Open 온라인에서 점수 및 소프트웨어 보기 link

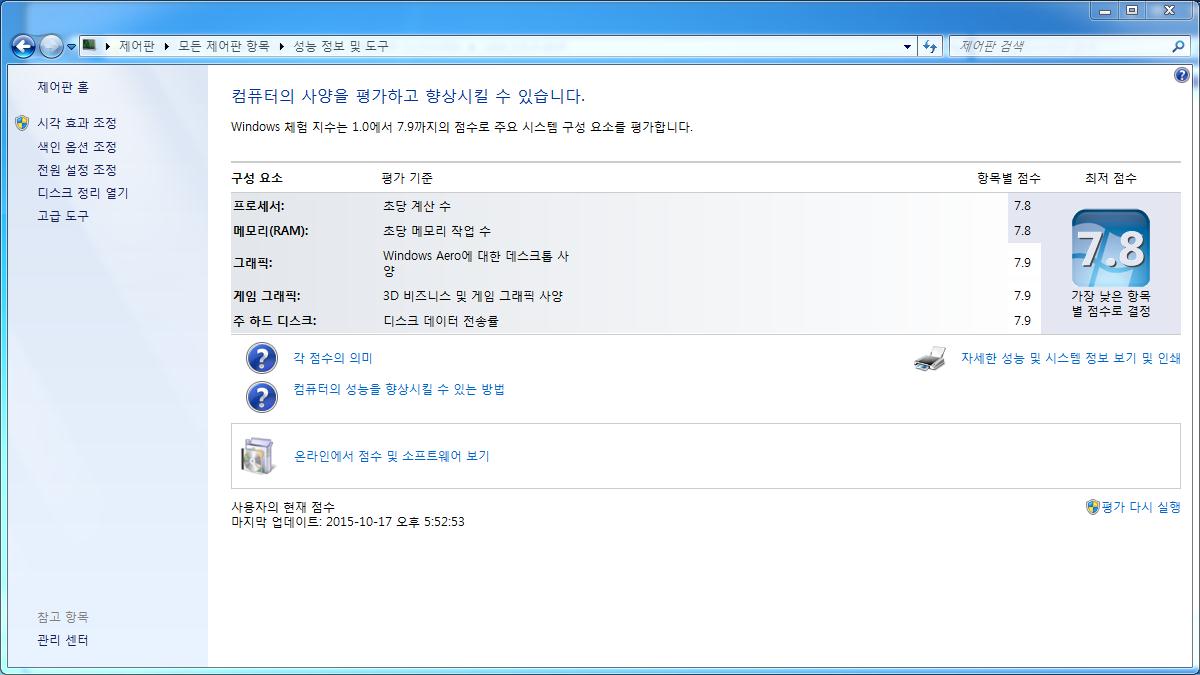click(392, 456)
